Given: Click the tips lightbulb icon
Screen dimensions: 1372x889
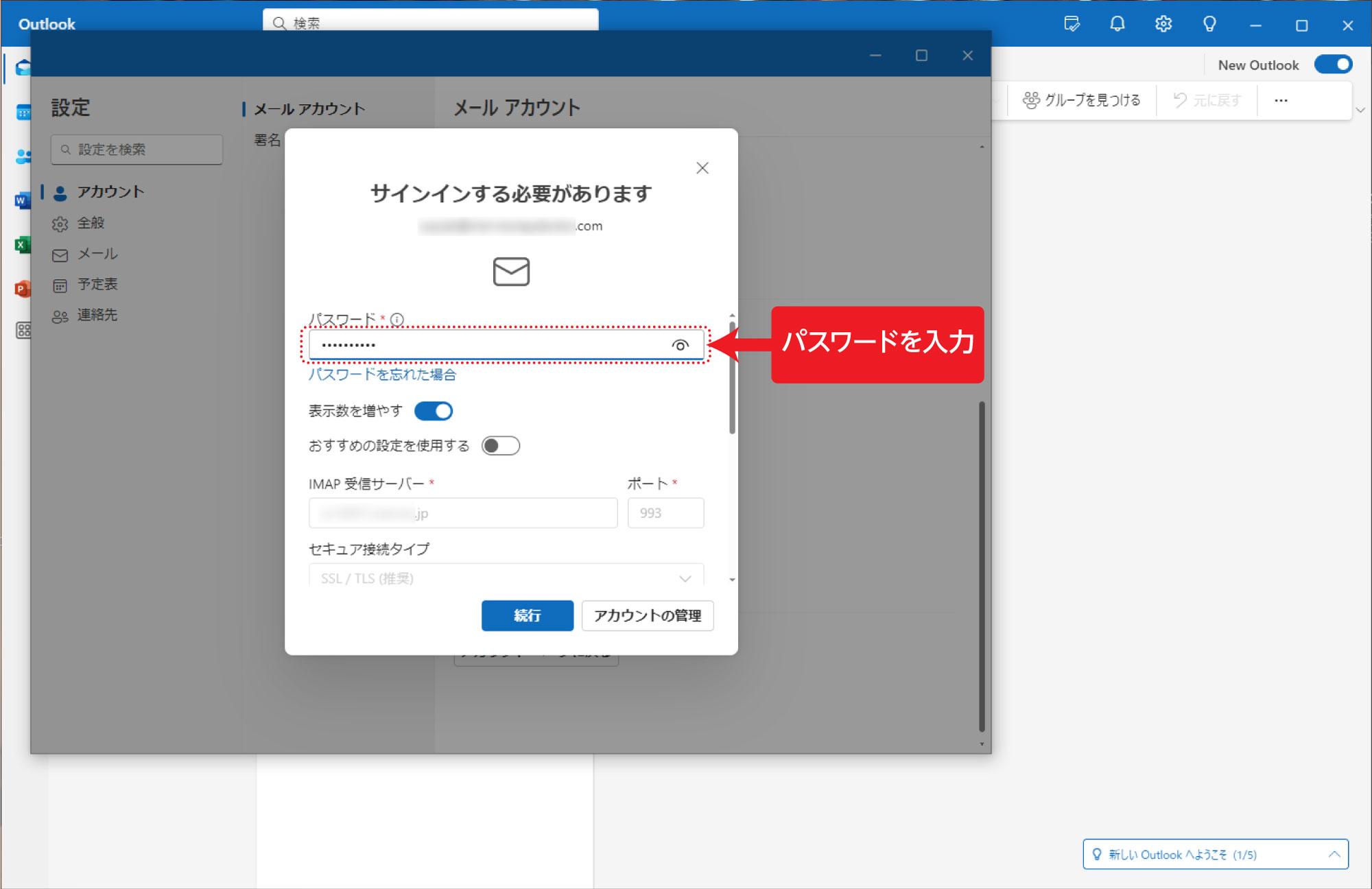Looking at the screenshot, I should pyautogui.click(x=1209, y=24).
